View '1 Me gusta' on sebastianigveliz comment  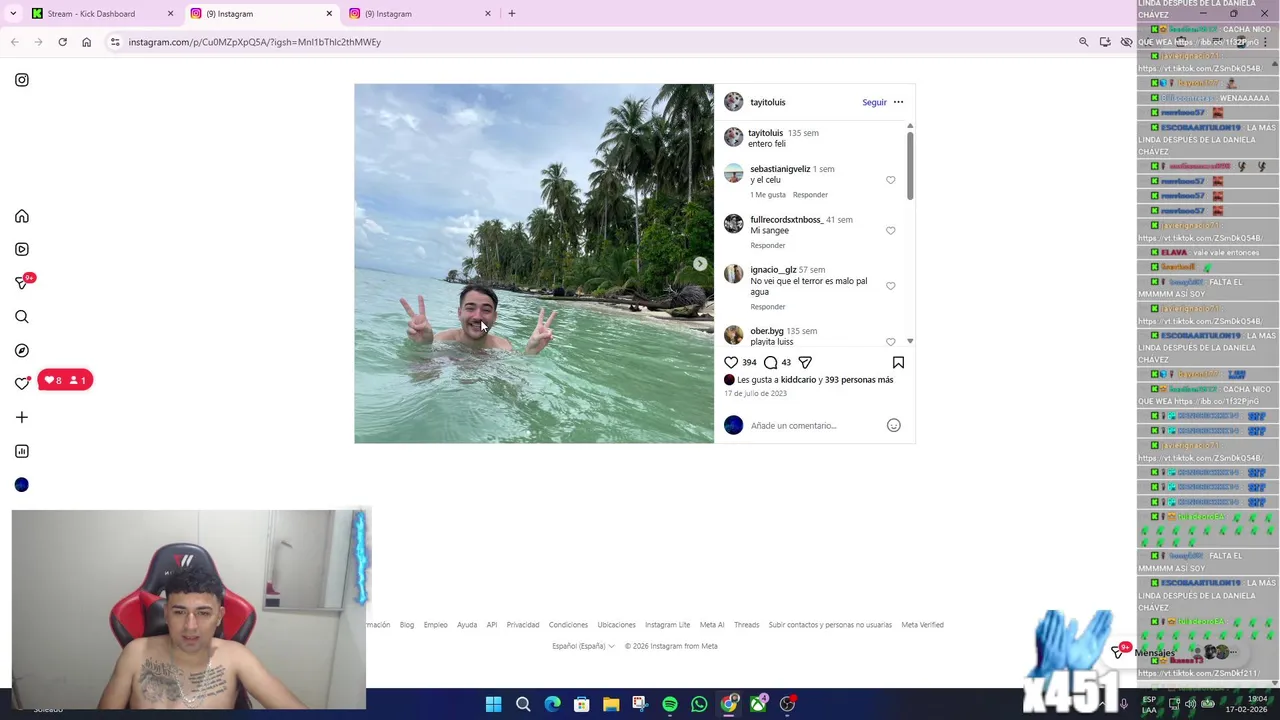click(x=768, y=195)
